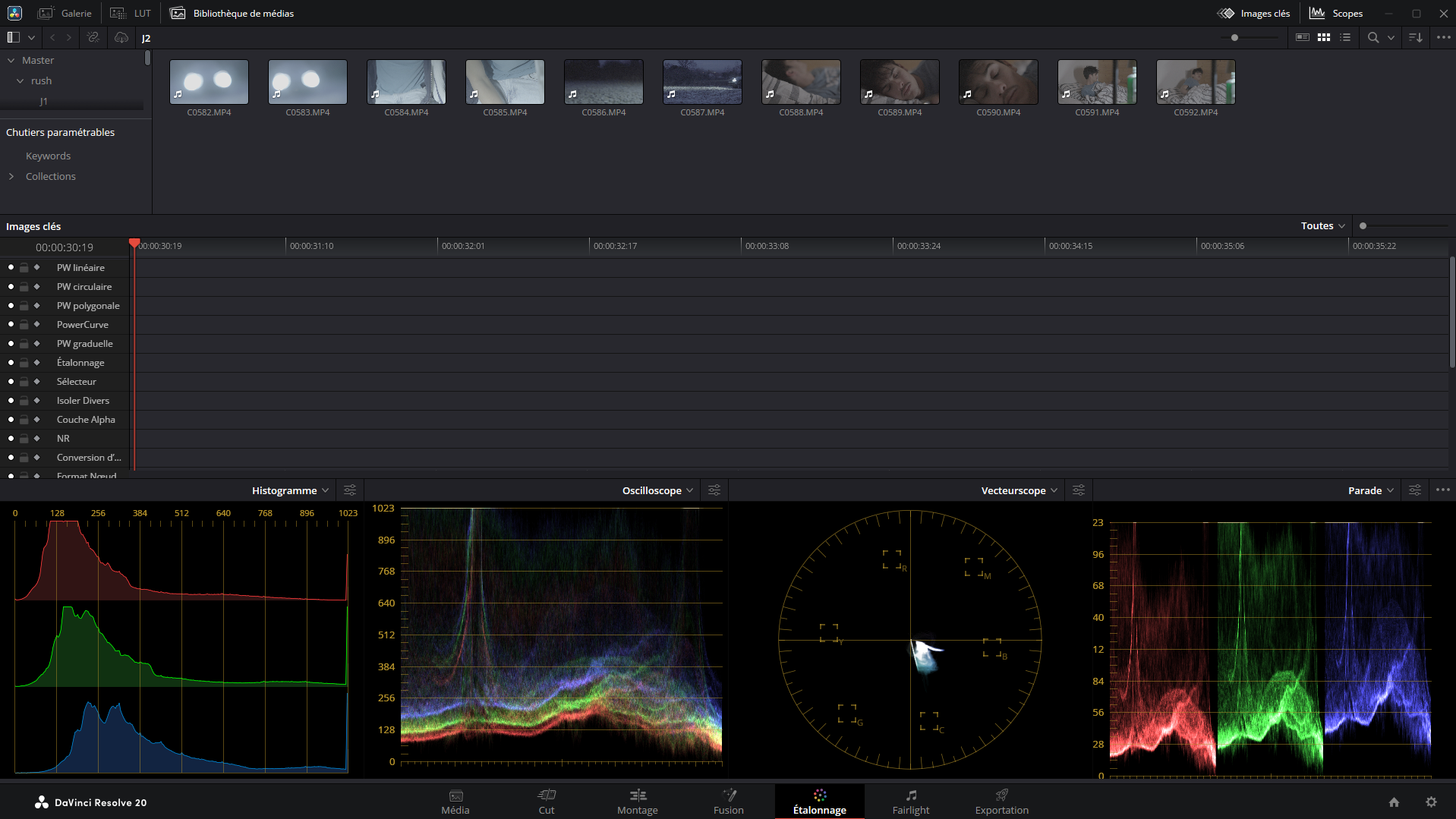Open project settings gear icon
Screen dimensions: 1456x819
pos(1431,802)
